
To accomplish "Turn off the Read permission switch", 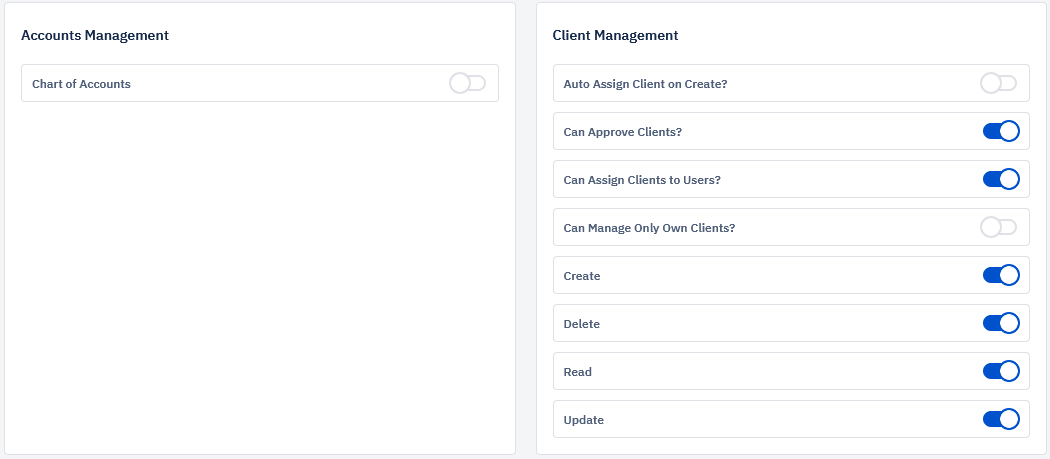I will coord(1001,371).
